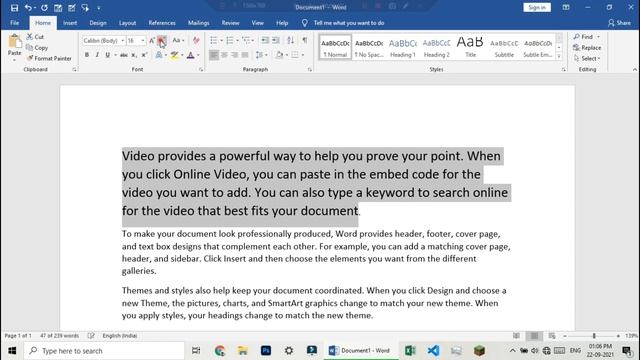
Task: Center align the paragraph
Action: (x=224, y=55)
